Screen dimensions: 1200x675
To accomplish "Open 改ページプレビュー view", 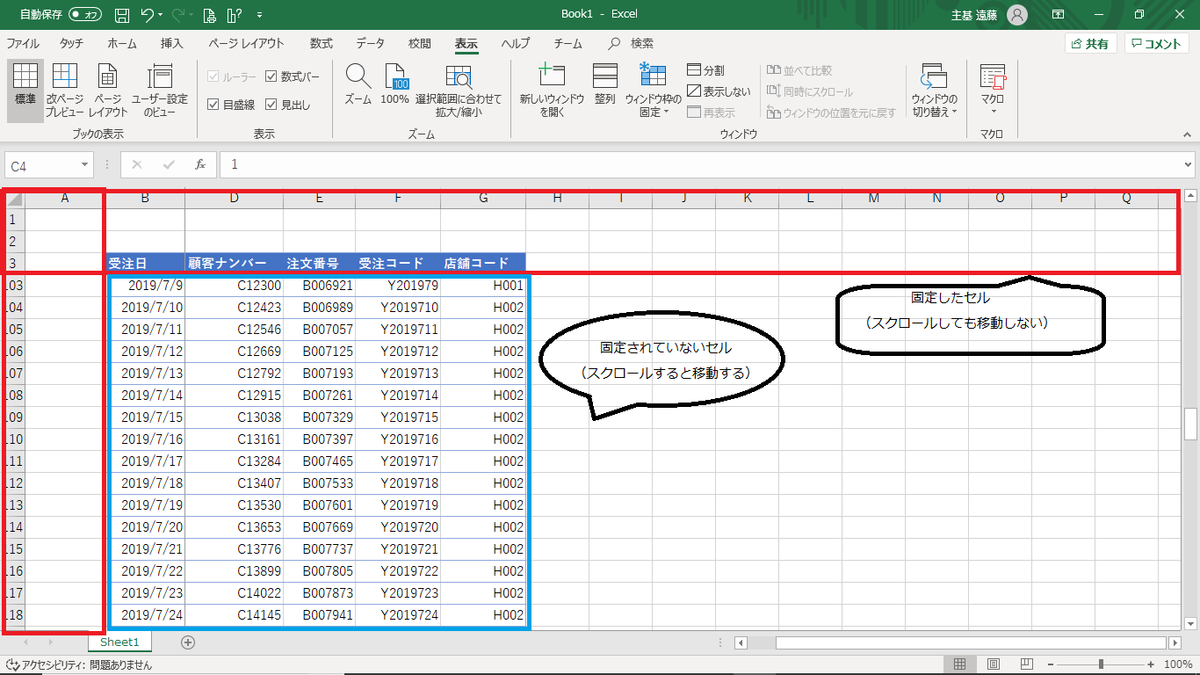I will (x=64, y=88).
